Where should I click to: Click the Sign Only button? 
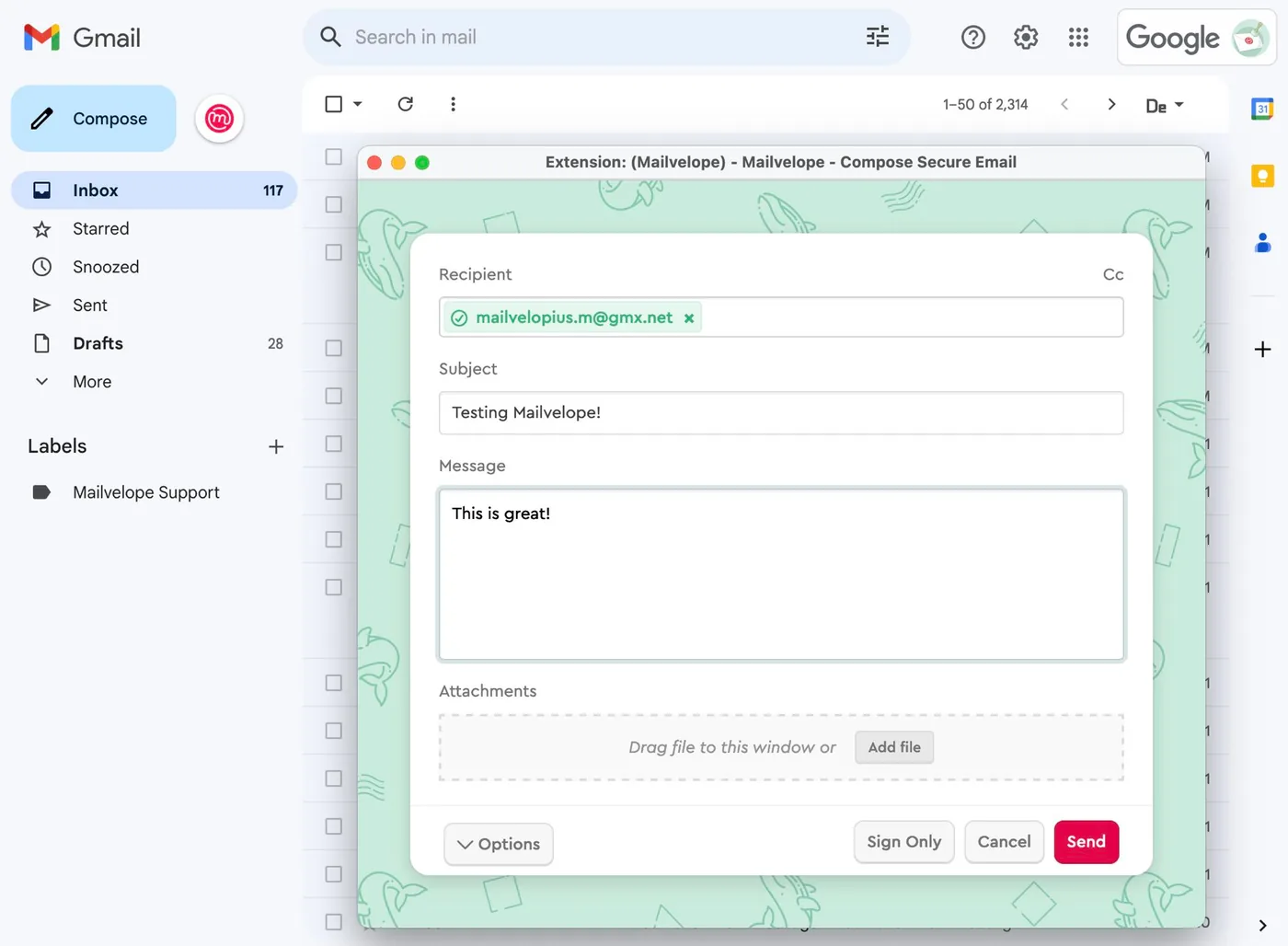(903, 842)
